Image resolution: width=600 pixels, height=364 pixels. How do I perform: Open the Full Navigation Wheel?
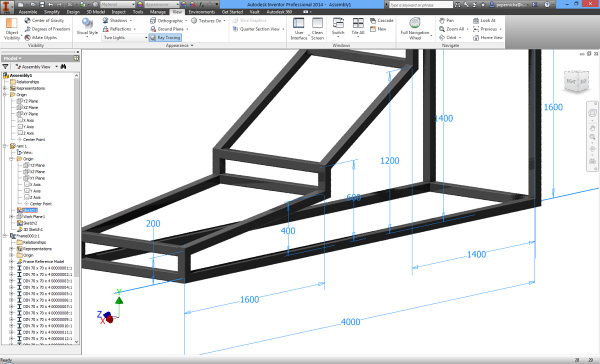coord(415,29)
